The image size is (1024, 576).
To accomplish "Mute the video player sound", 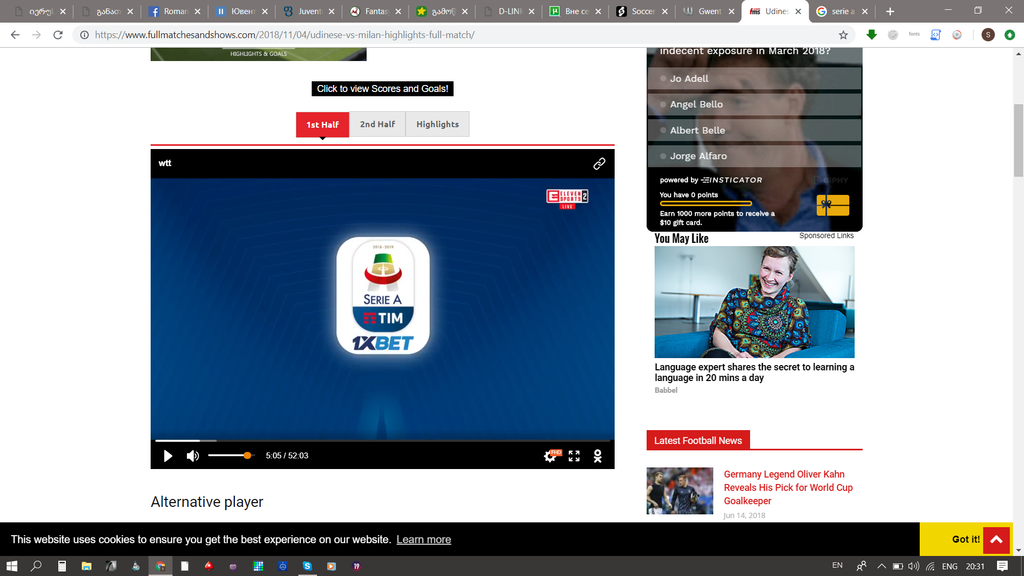I will [193, 456].
